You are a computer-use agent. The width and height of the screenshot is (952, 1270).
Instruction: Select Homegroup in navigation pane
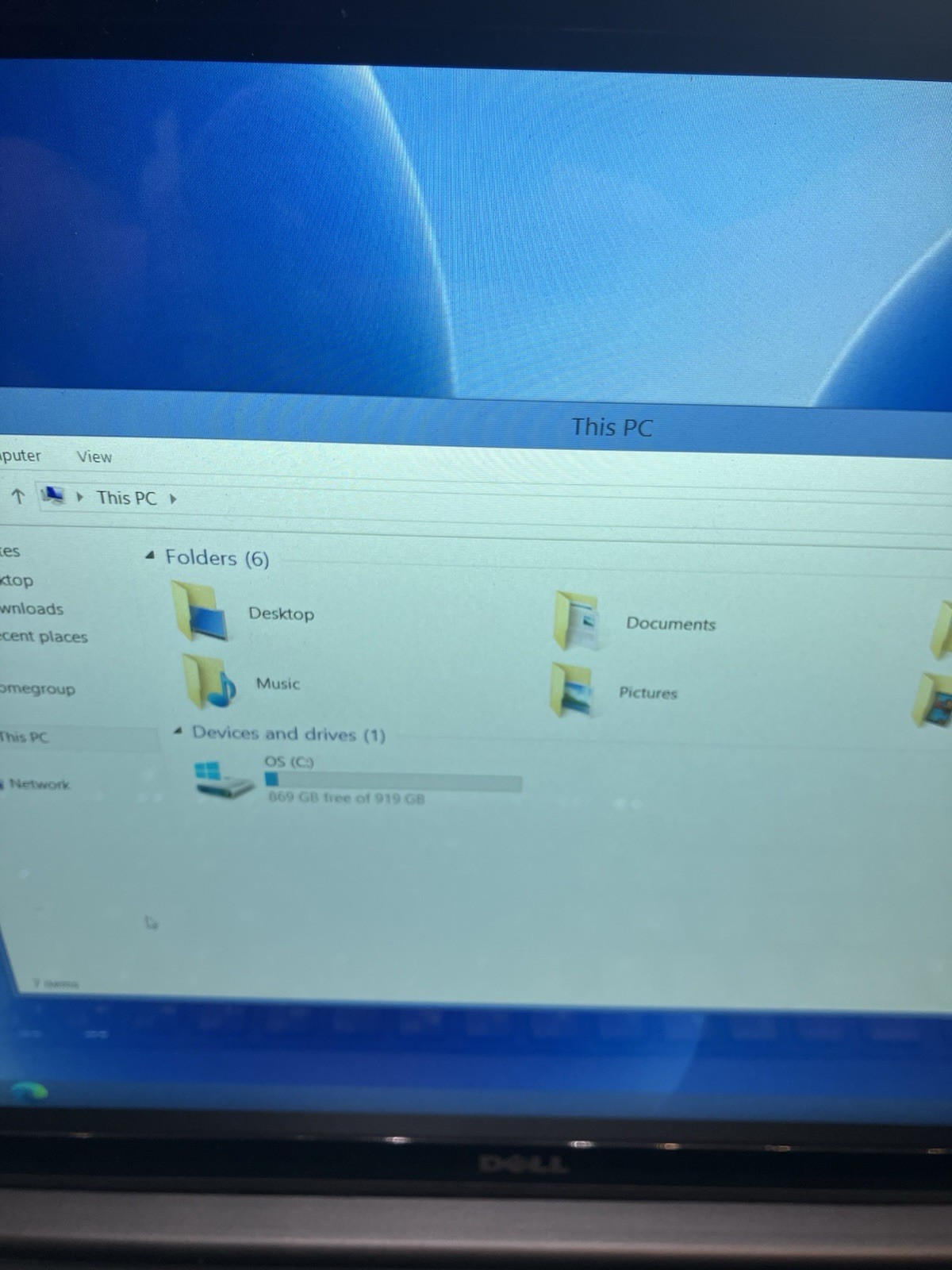point(37,688)
